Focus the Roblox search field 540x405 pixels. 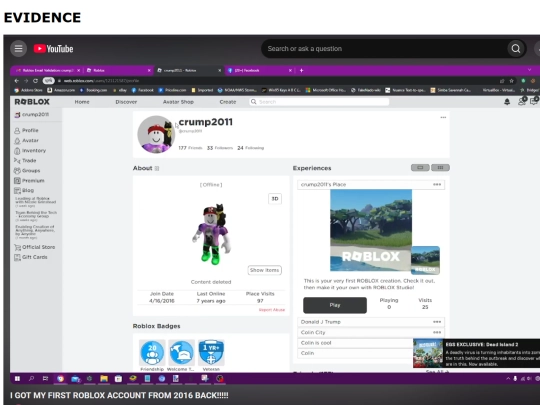pyautogui.click(x=319, y=102)
